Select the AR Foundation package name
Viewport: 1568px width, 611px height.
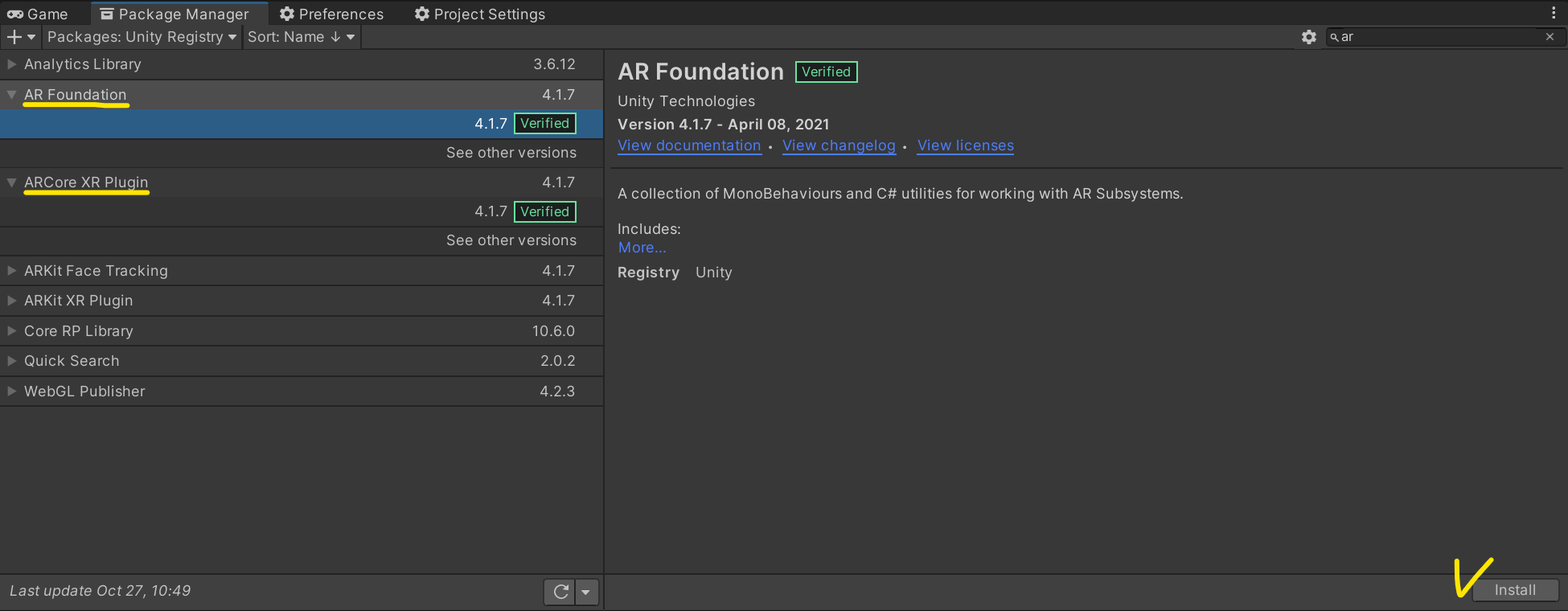pos(76,95)
